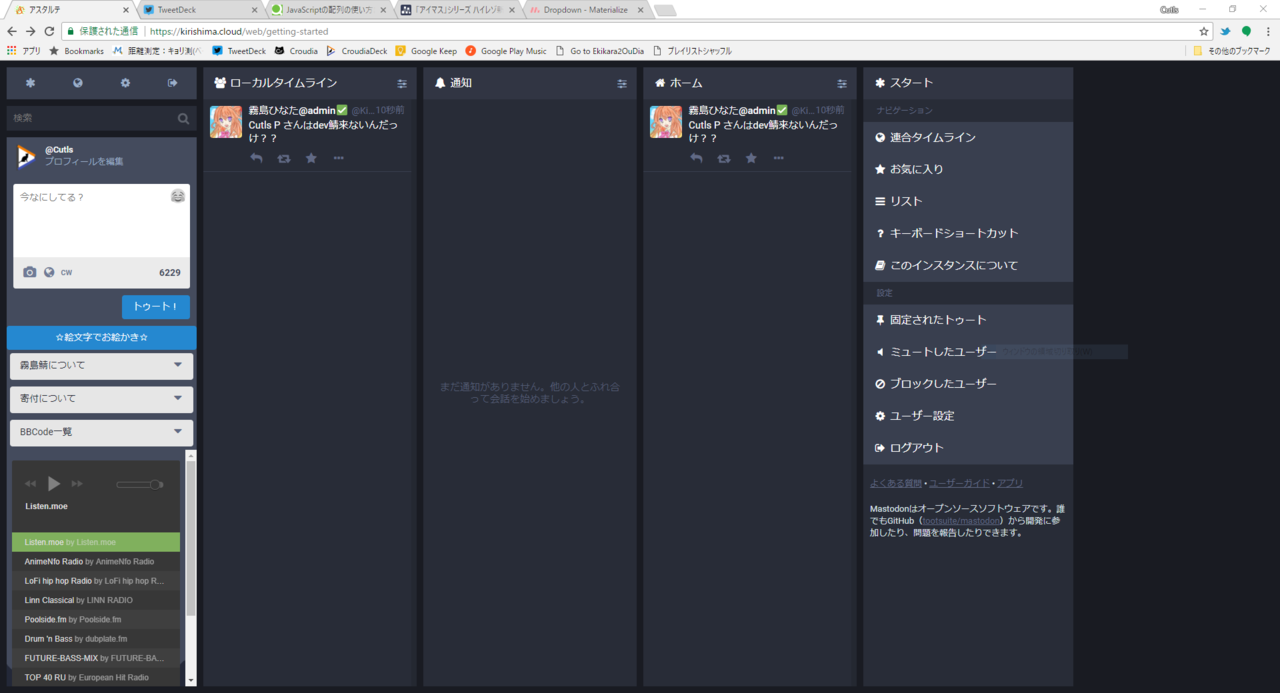The height and width of the screenshot is (693, 1280).
Task: Toggle the CW content warning button
Action: (x=66, y=272)
